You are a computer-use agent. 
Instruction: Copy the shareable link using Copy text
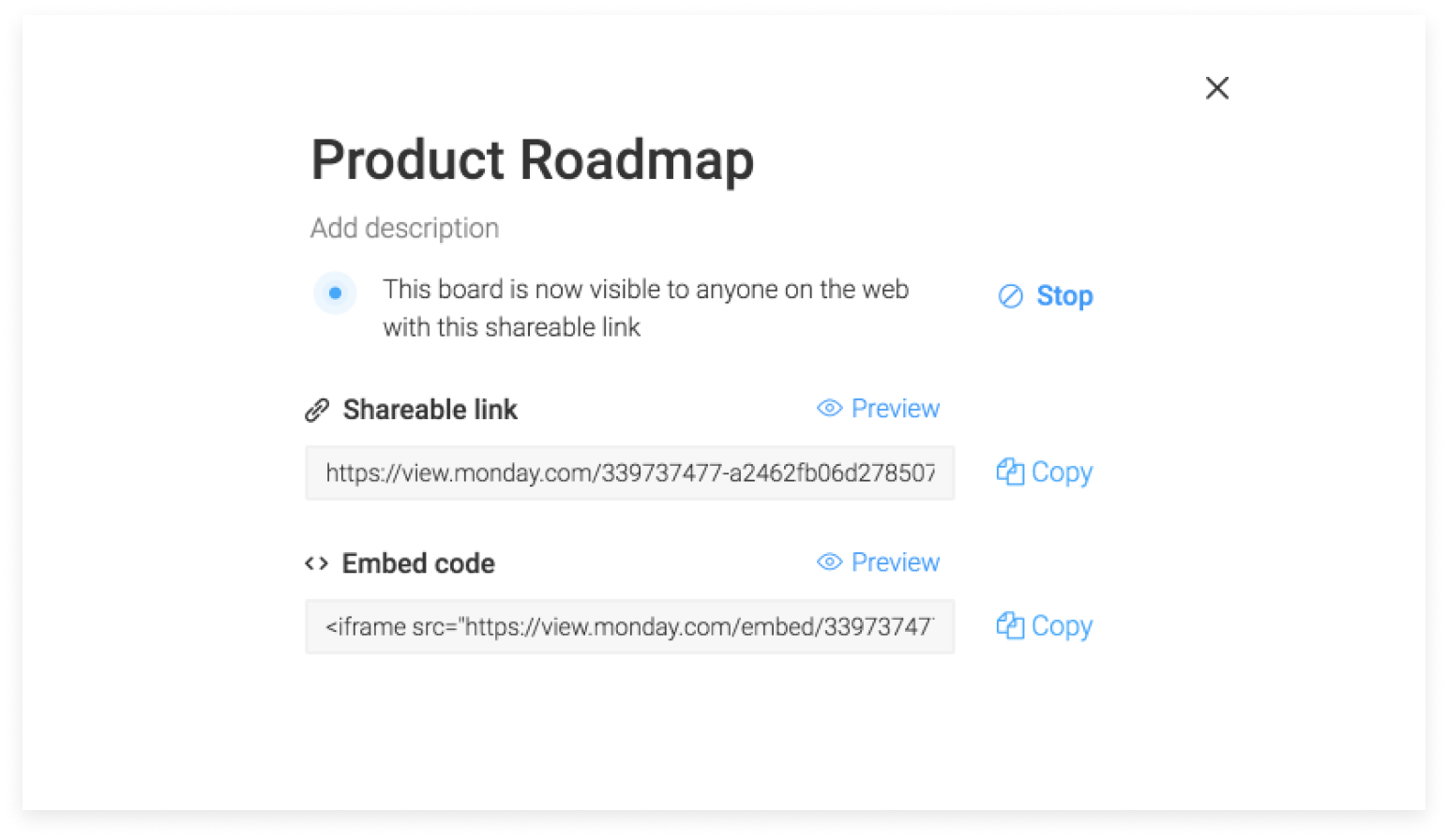[x=1062, y=472]
